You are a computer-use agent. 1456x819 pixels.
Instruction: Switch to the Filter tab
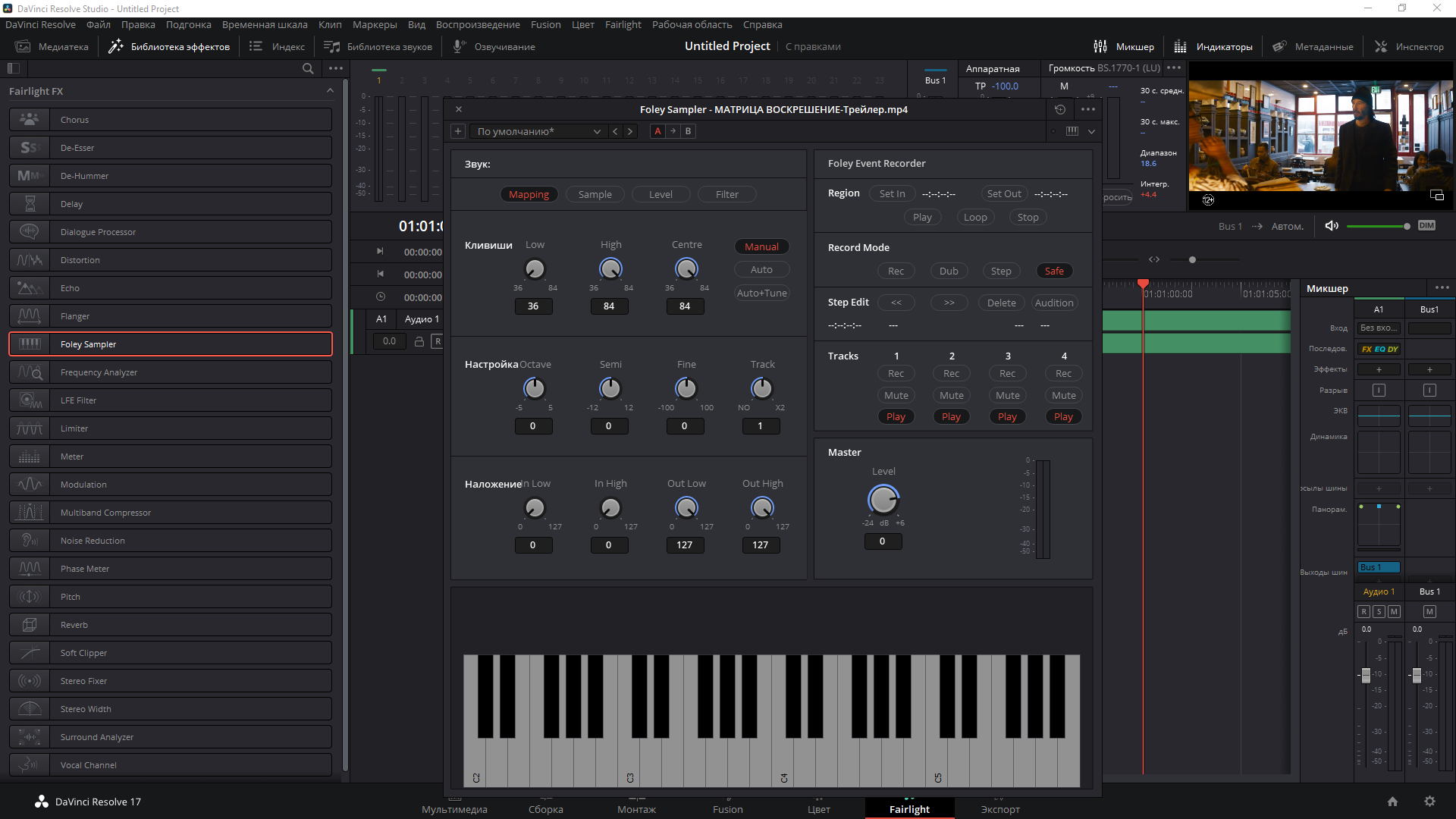click(726, 195)
